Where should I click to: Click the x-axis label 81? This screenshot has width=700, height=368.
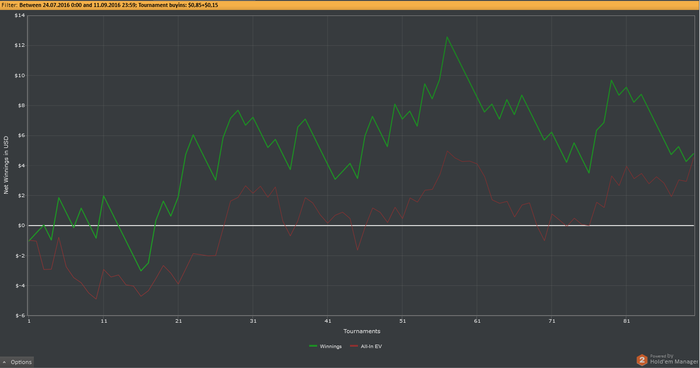click(x=626, y=321)
